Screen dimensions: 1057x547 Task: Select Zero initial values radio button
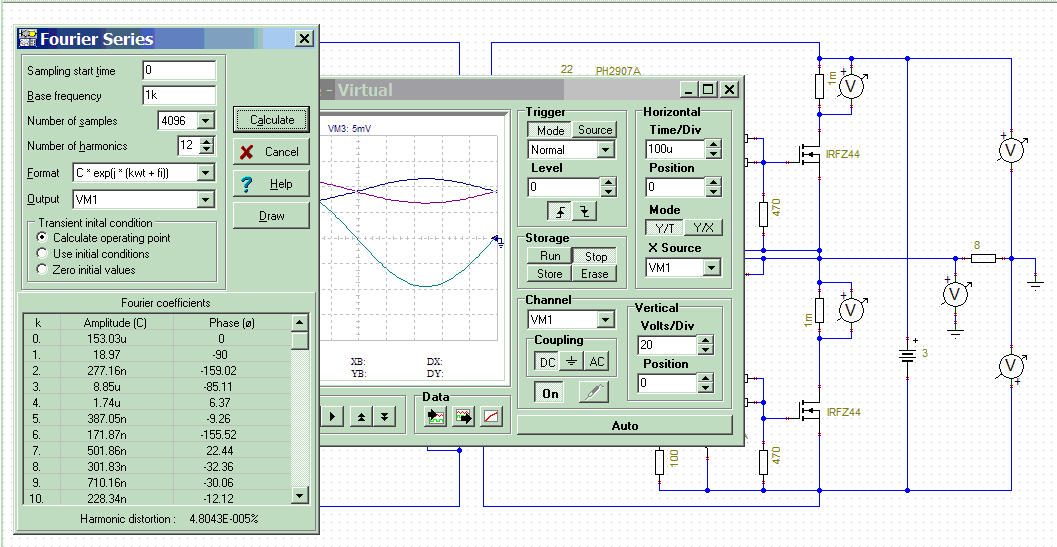coord(42,269)
